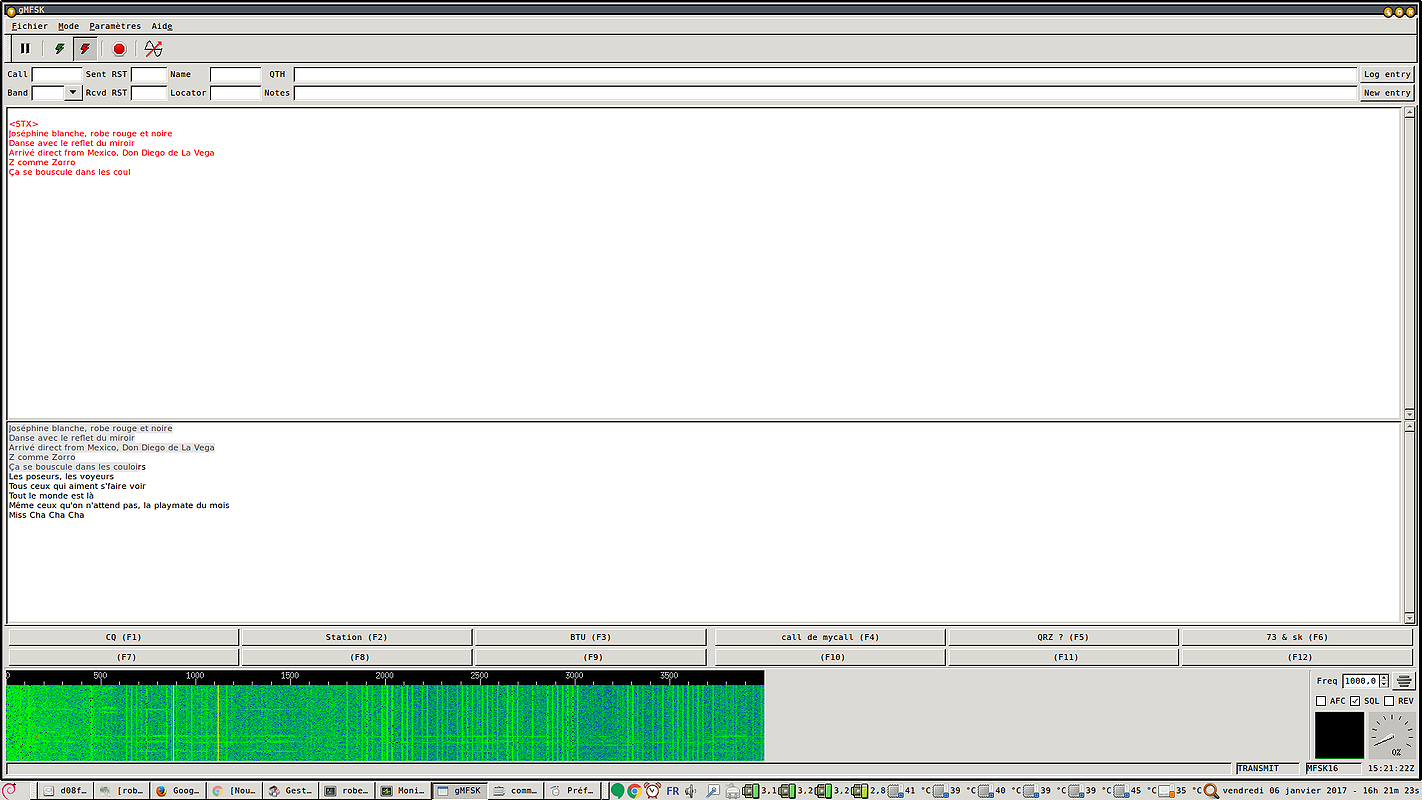This screenshot has height=800, width=1422.
Task: Increase Freq with the spinner up arrow
Action: (1384, 677)
